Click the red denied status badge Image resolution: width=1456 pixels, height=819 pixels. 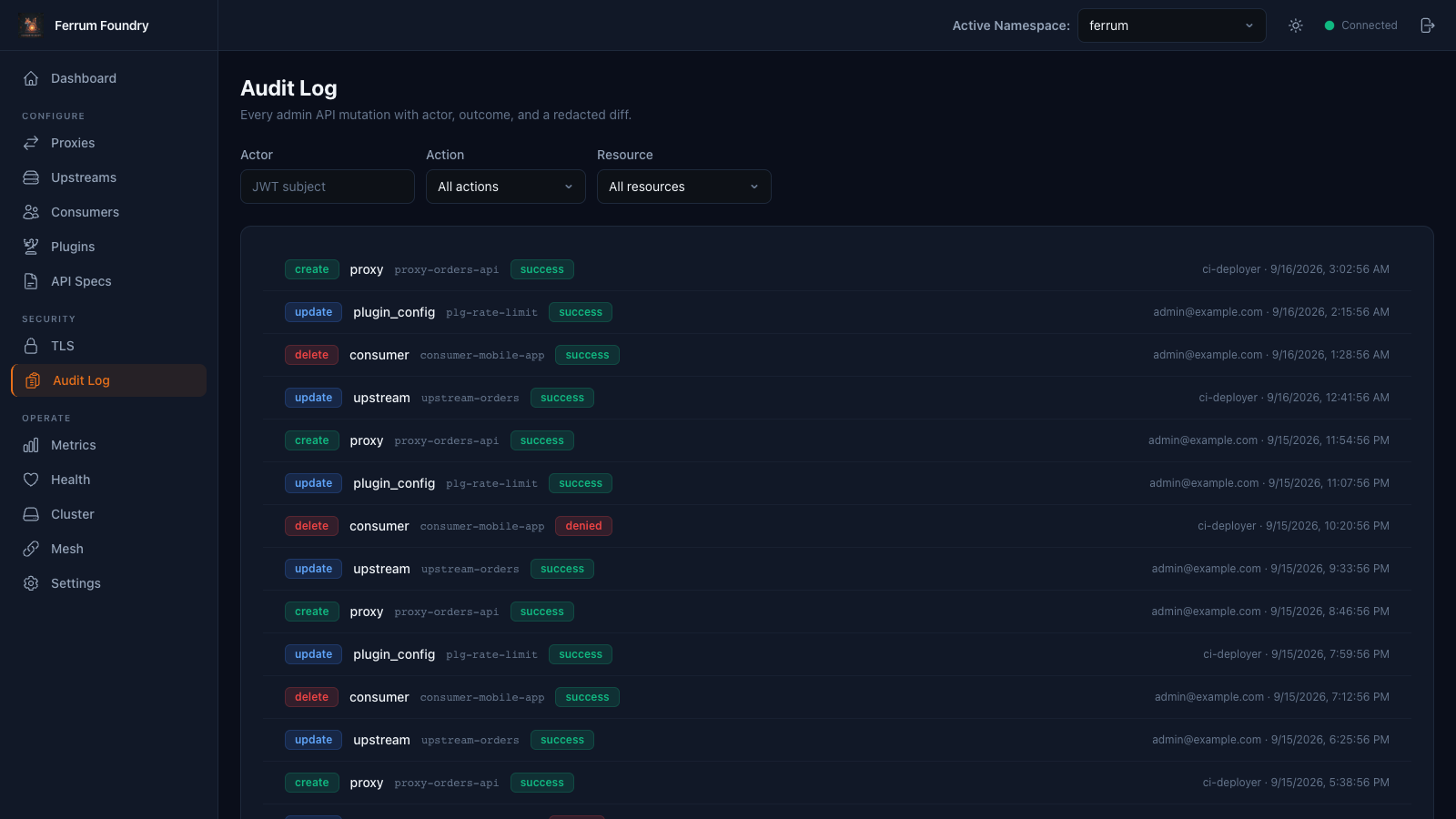pos(583,526)
